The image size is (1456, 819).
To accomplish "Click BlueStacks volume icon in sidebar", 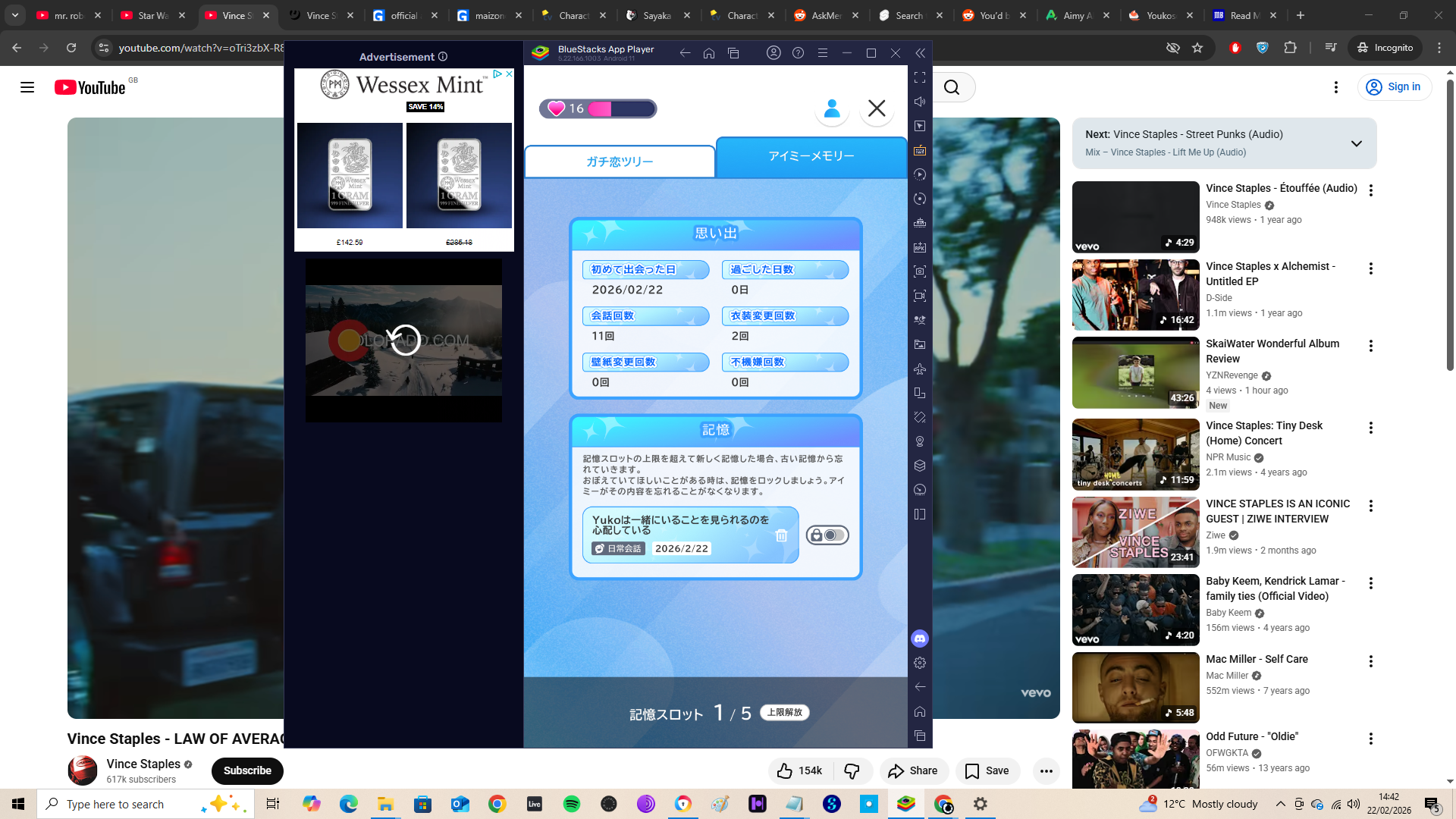I will click(920, 102).
